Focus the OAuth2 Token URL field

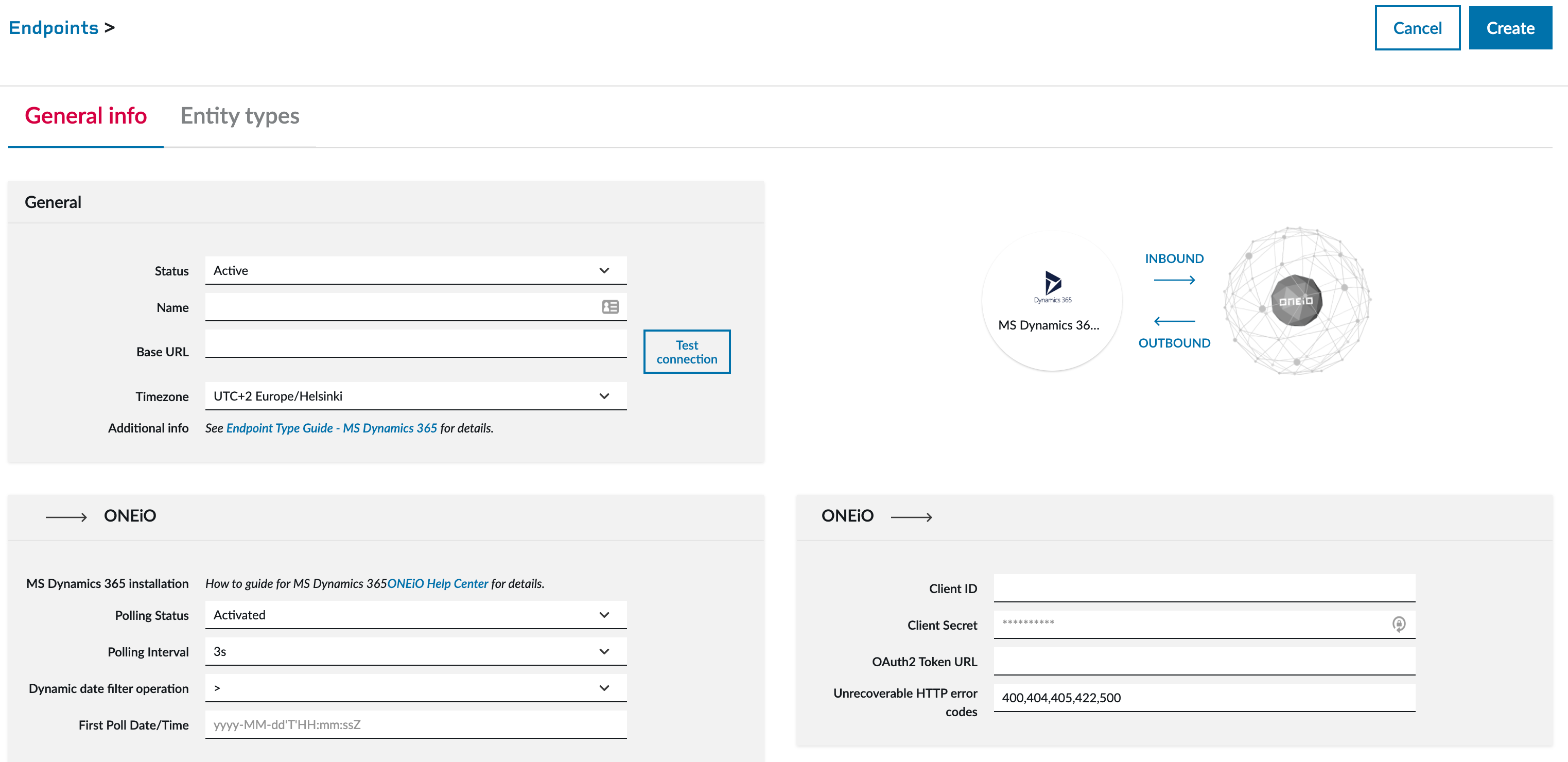[x=1204, y=661]
